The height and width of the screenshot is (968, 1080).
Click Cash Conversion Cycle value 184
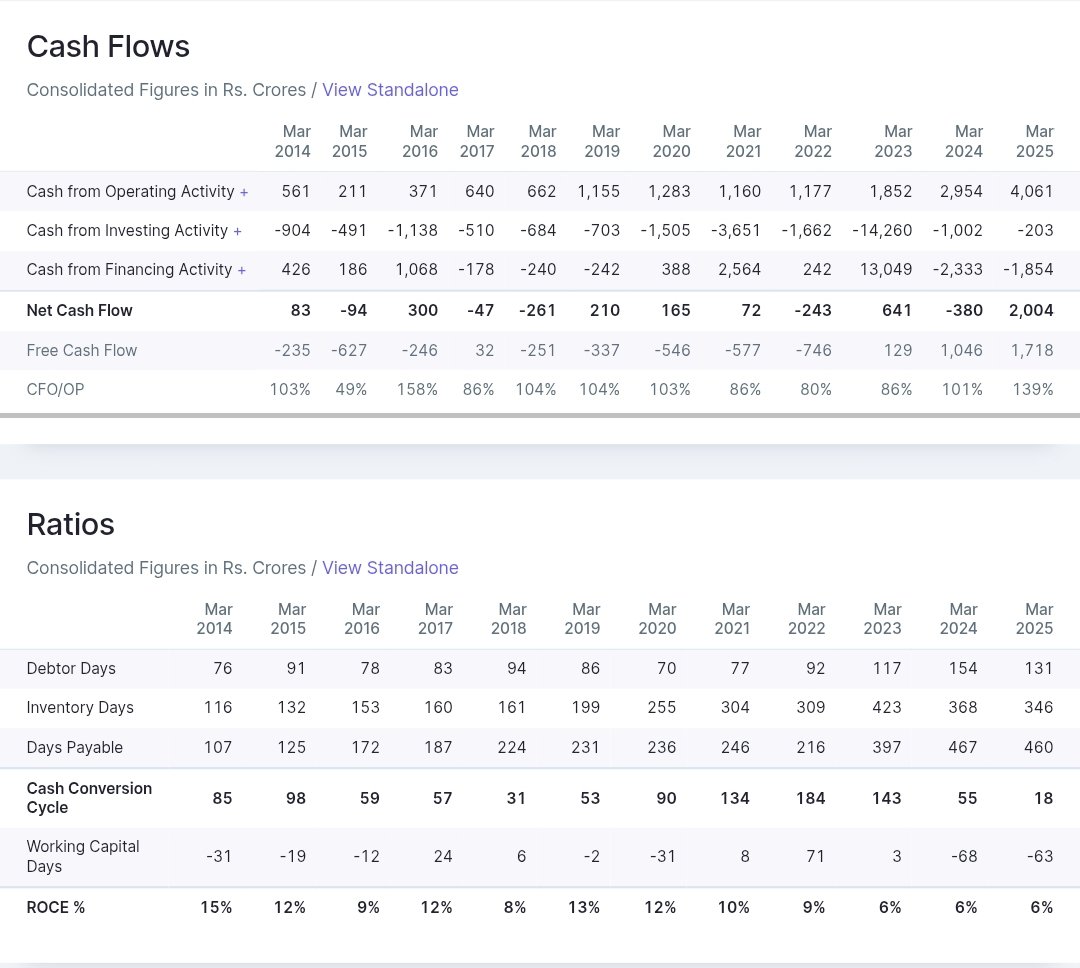(x=811, y=799)
